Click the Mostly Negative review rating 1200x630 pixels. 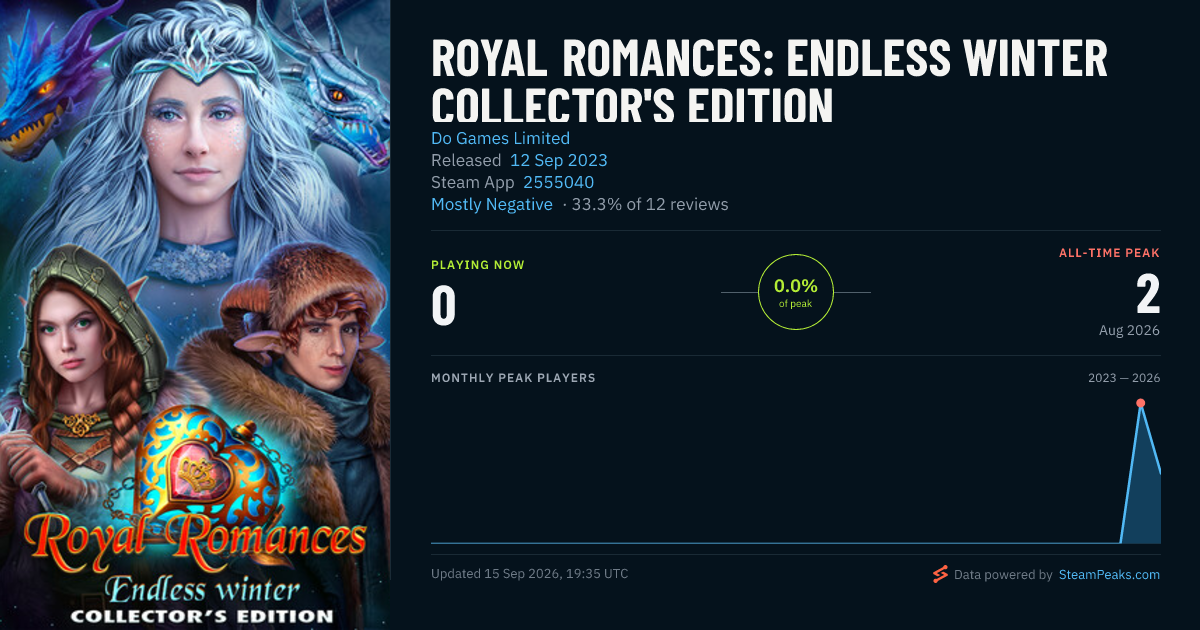(x=491, y=204)
